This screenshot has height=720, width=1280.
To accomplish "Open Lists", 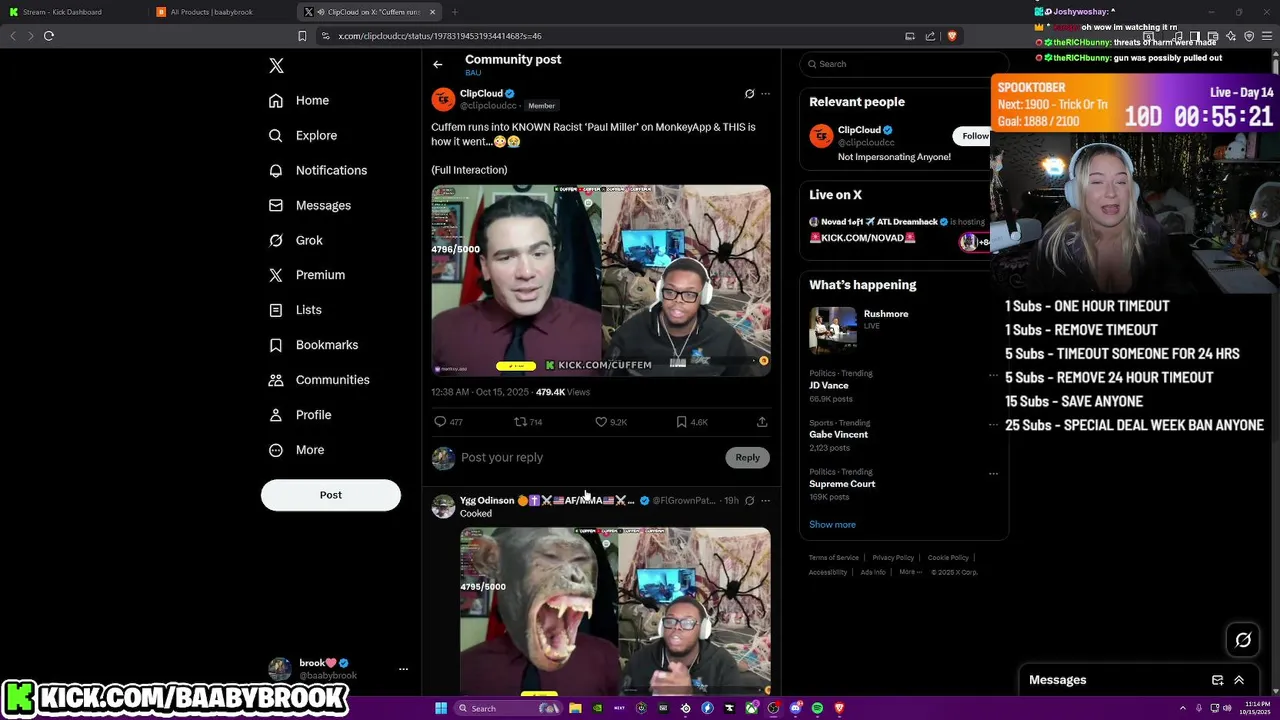I will click(295, 310).
